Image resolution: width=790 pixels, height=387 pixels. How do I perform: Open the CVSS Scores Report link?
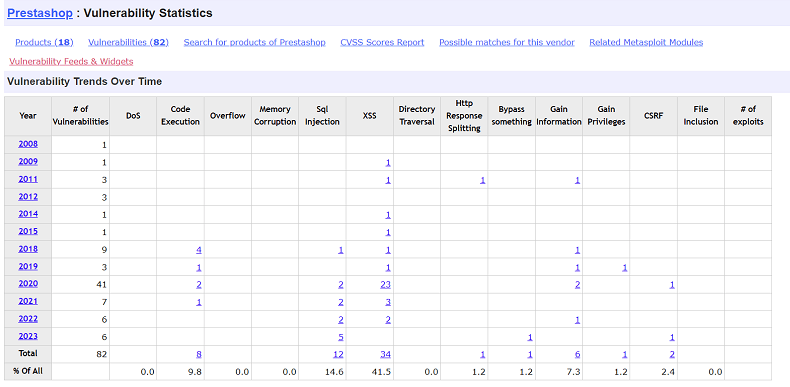382,42
